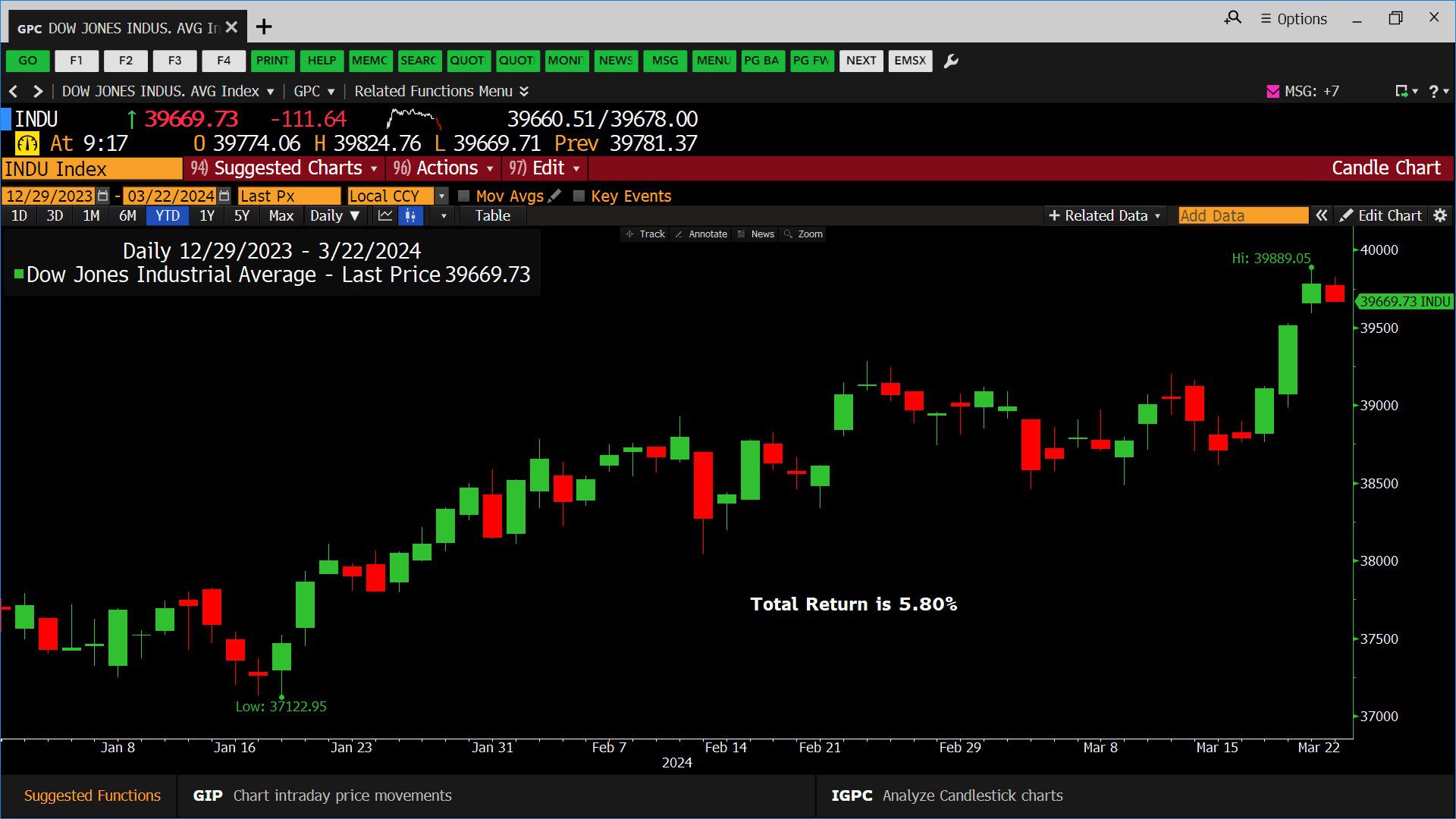1456x819 pixels.
Task: Edit moving averages with the pencil icon
Action: coord(555,196)
